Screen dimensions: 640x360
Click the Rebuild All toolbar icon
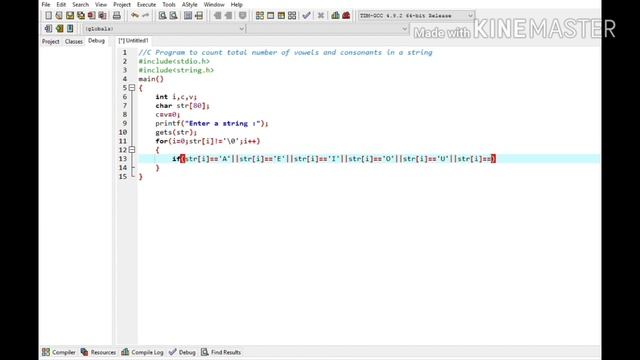[x=292, y=16]
